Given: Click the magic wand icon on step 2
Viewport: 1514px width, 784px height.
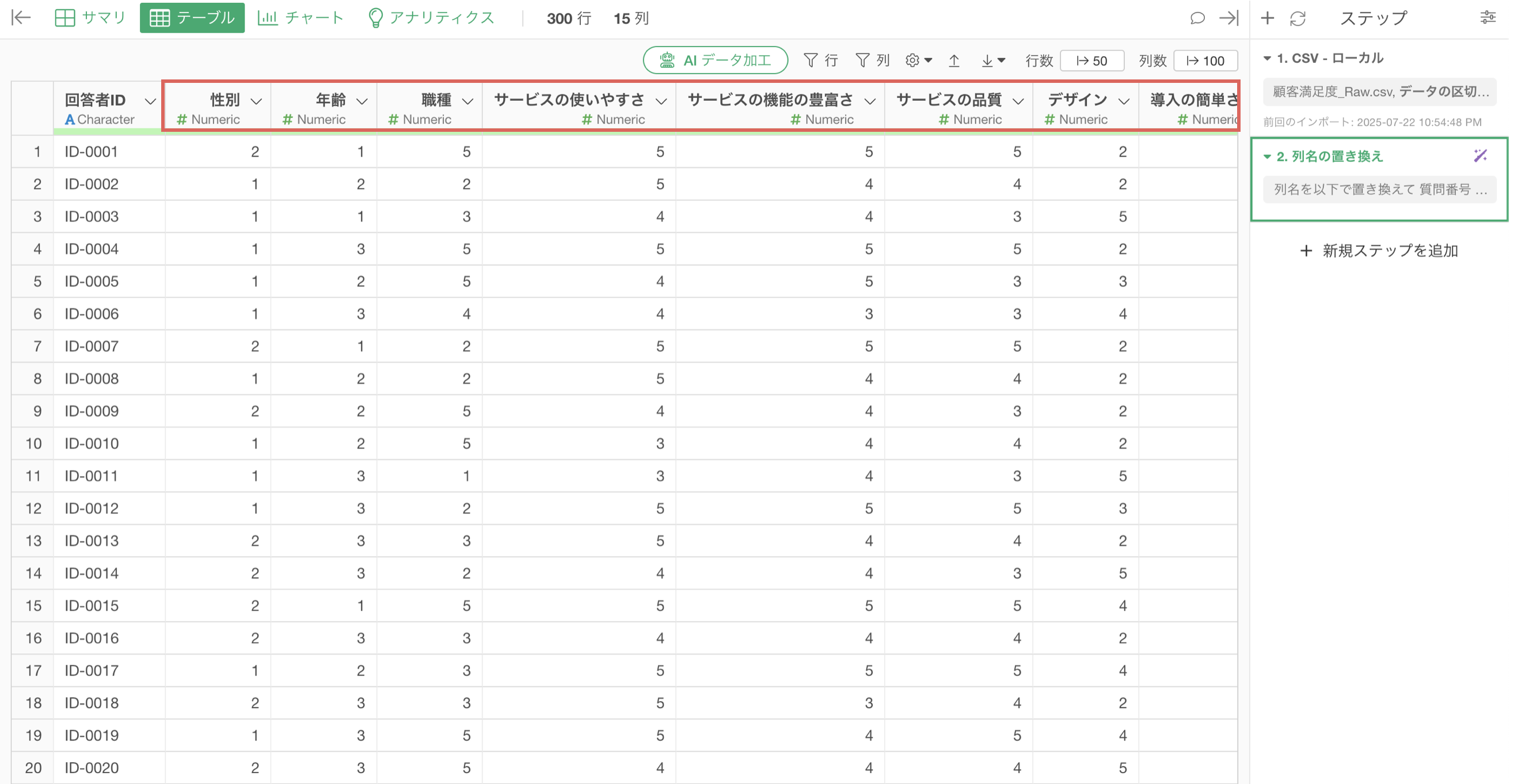Looking at the screenshot, I should [x=1480, y=156].
